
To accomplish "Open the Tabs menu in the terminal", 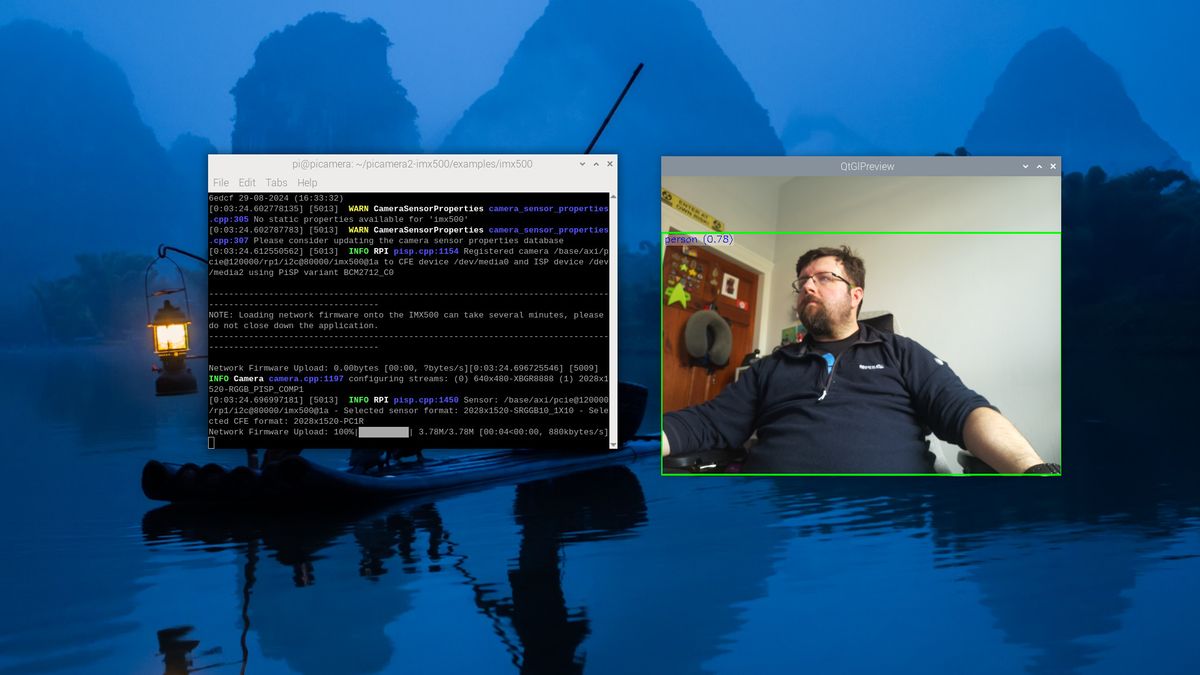I will [276, 182].
